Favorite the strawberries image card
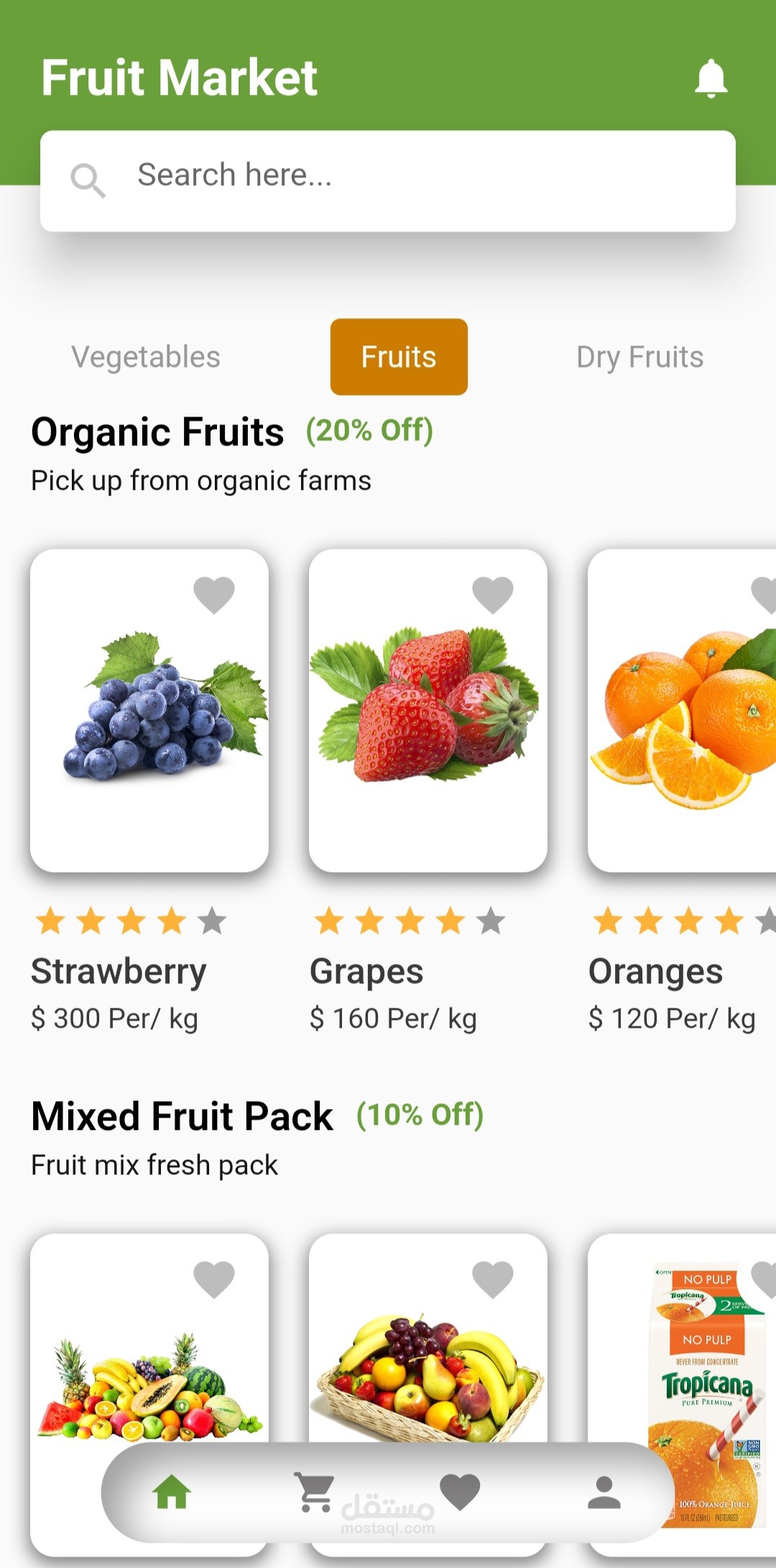Screen dimensions: 776x1568 pos(493,595)
